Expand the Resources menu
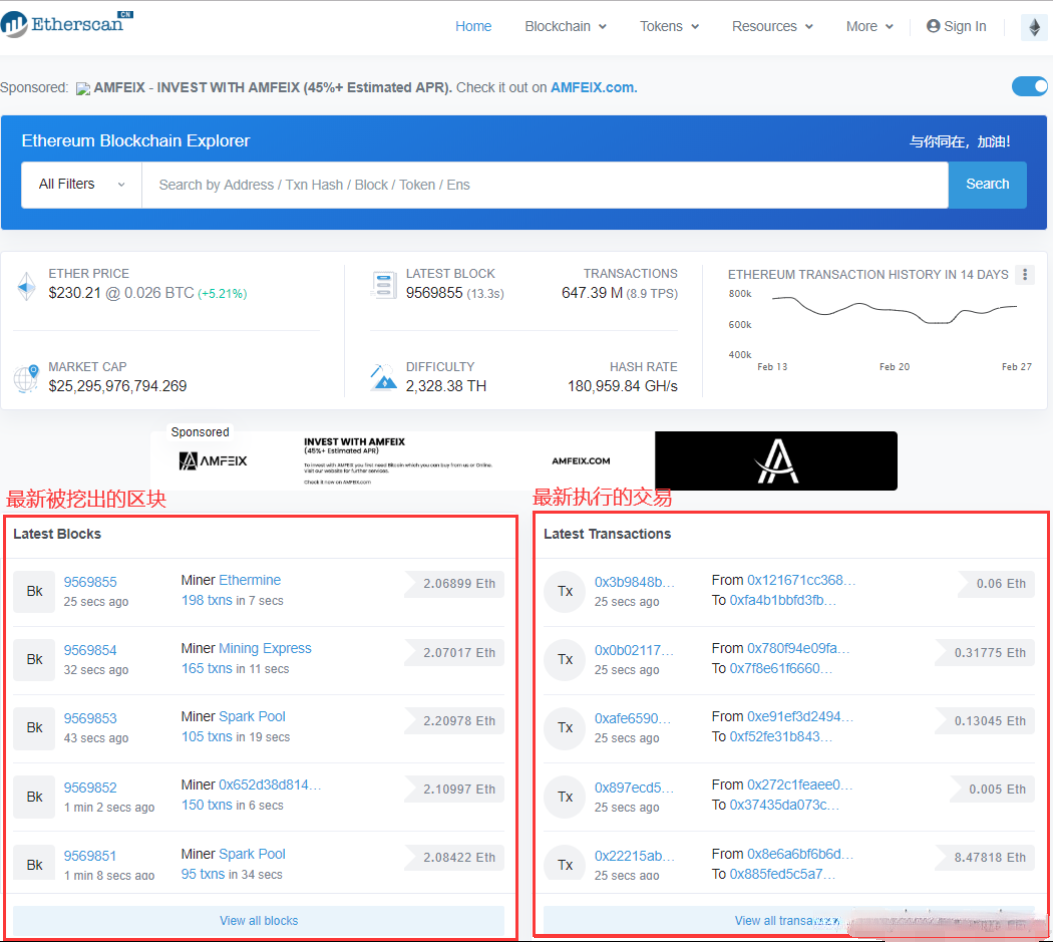 [772, 26]
